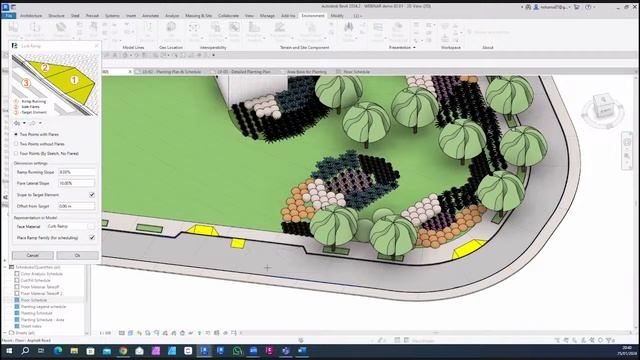This screenshot has width=640, height=360.
Task: Click the Cancel button in Curb Ramp dialog
Action: [x=33, y=256]
